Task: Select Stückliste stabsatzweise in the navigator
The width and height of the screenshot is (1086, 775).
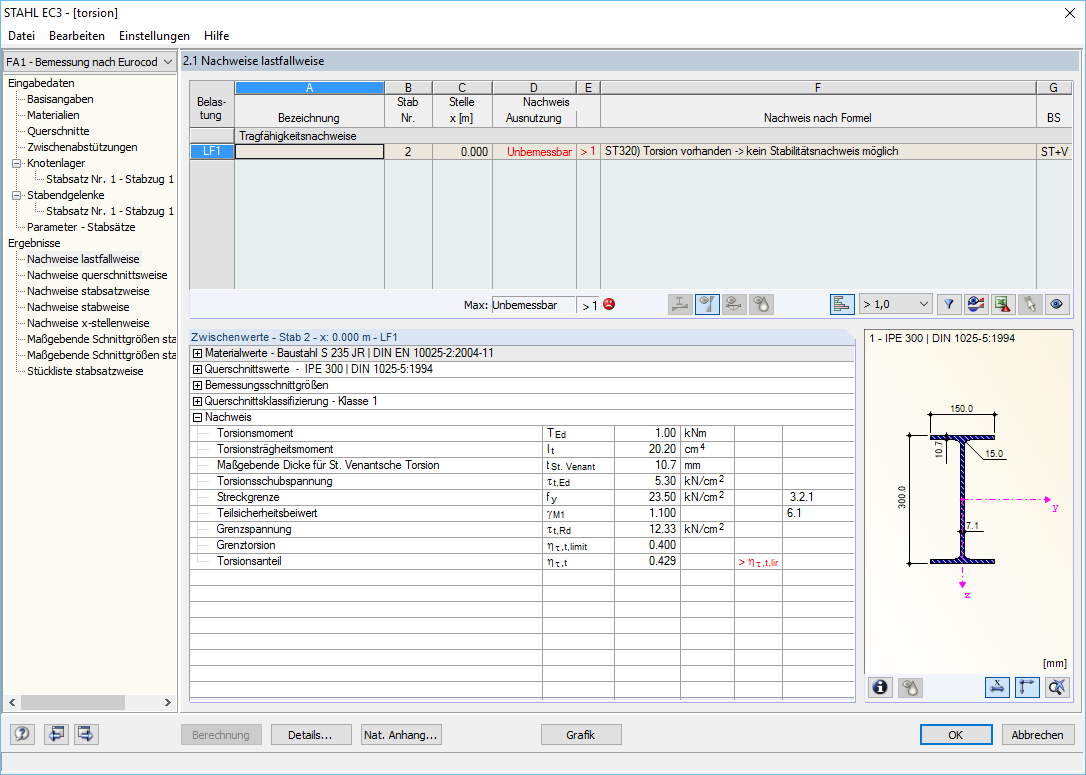Action: click(85, 371)
